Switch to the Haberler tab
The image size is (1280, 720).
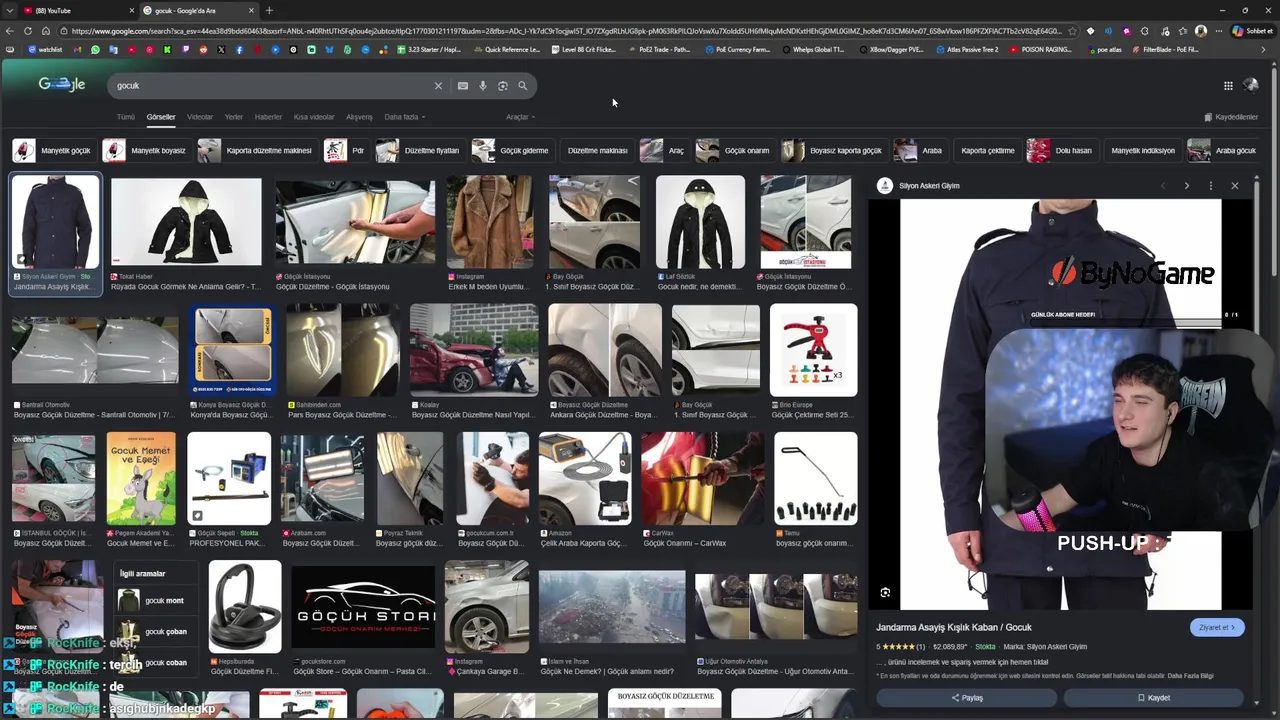268,117
